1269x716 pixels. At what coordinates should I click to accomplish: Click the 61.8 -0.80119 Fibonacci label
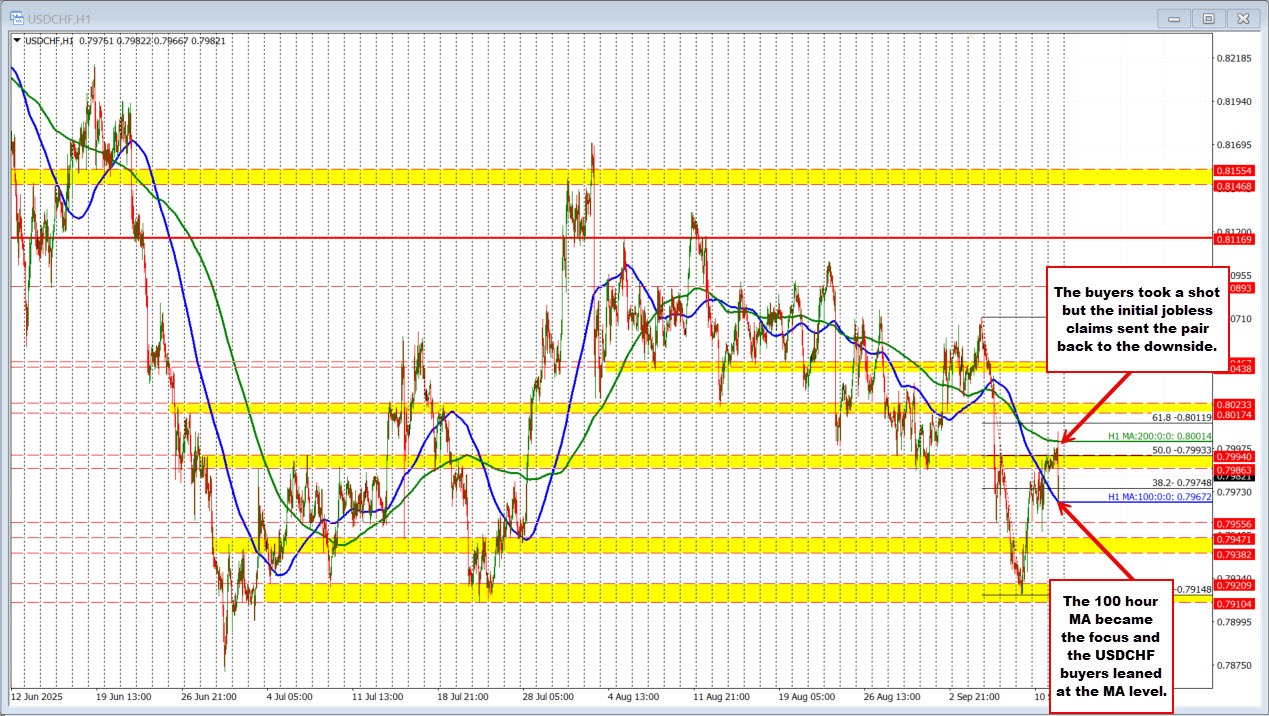(x=1182, y=418)
